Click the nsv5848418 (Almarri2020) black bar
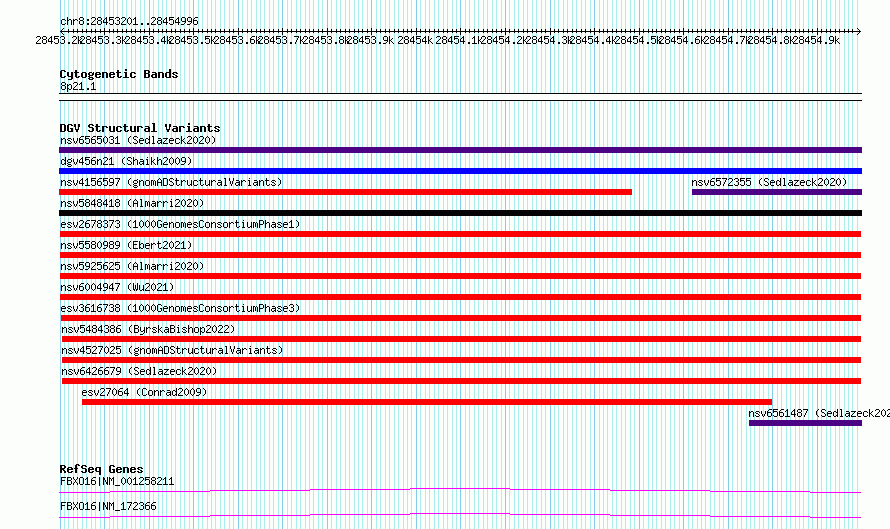Image resolution: width=890 pixels, height=529 pixels. [x=460, y=213]
